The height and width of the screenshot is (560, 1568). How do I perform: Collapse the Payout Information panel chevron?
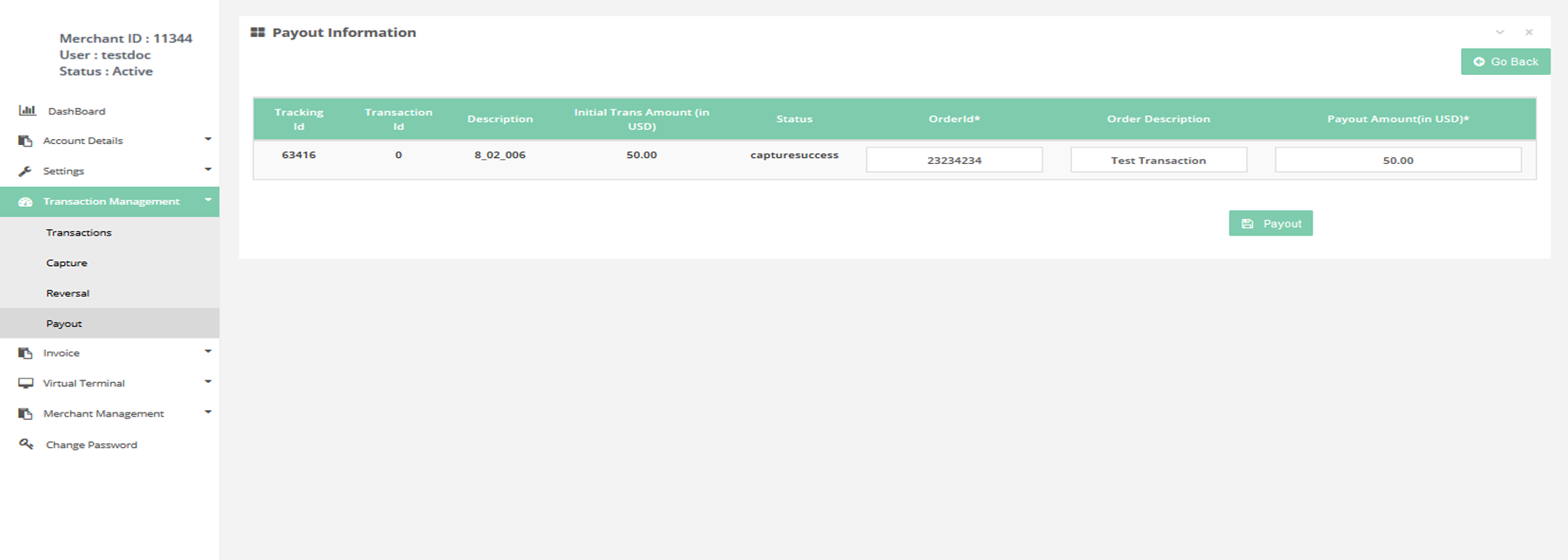(x=1500, y=32)
